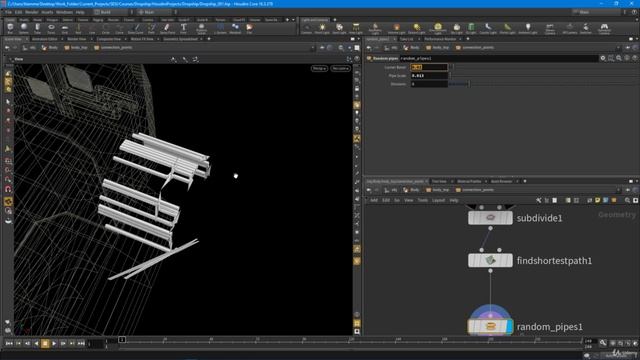Image resolution: width=640 pixels, height=360 pixels.
Task: Add an Area Light from the shelf
Action: [x=356, y=29]
